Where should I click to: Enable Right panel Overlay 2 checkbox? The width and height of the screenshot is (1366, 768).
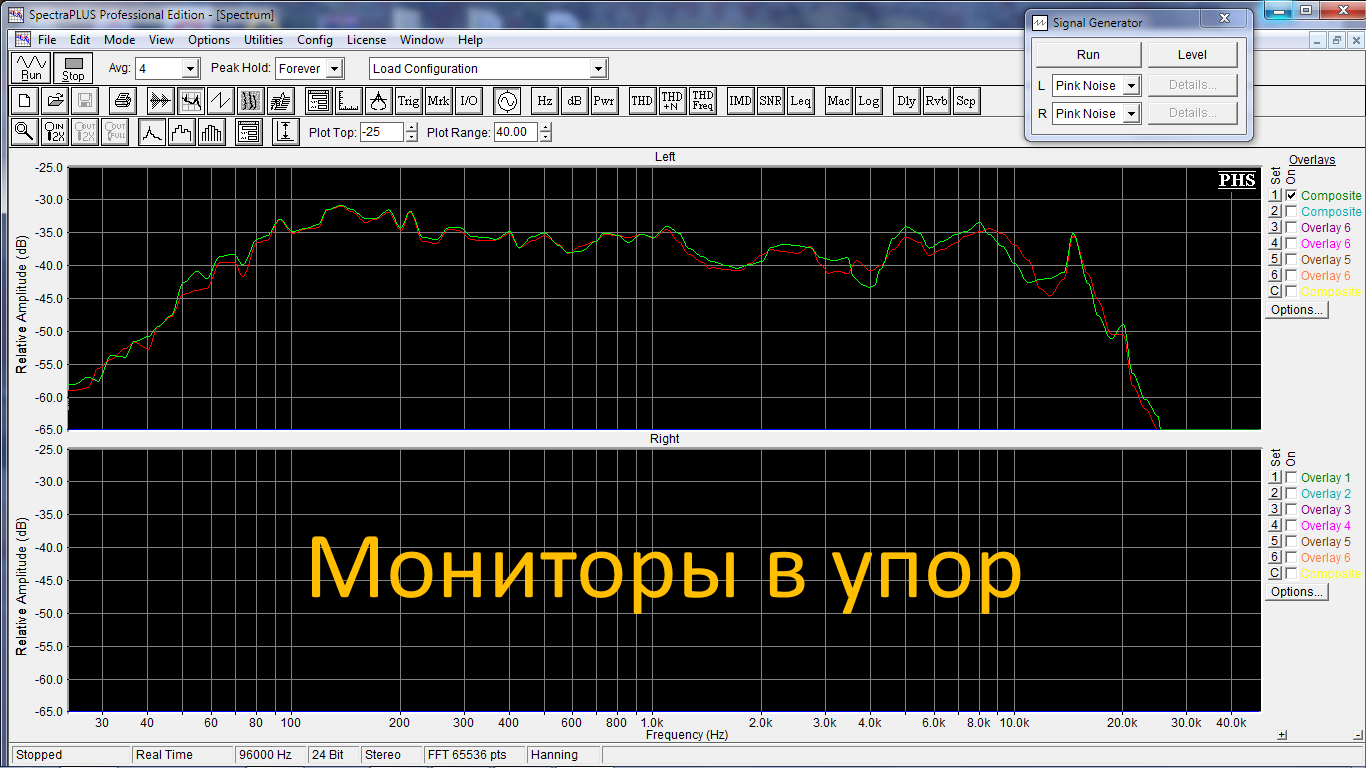(1291, 494)
